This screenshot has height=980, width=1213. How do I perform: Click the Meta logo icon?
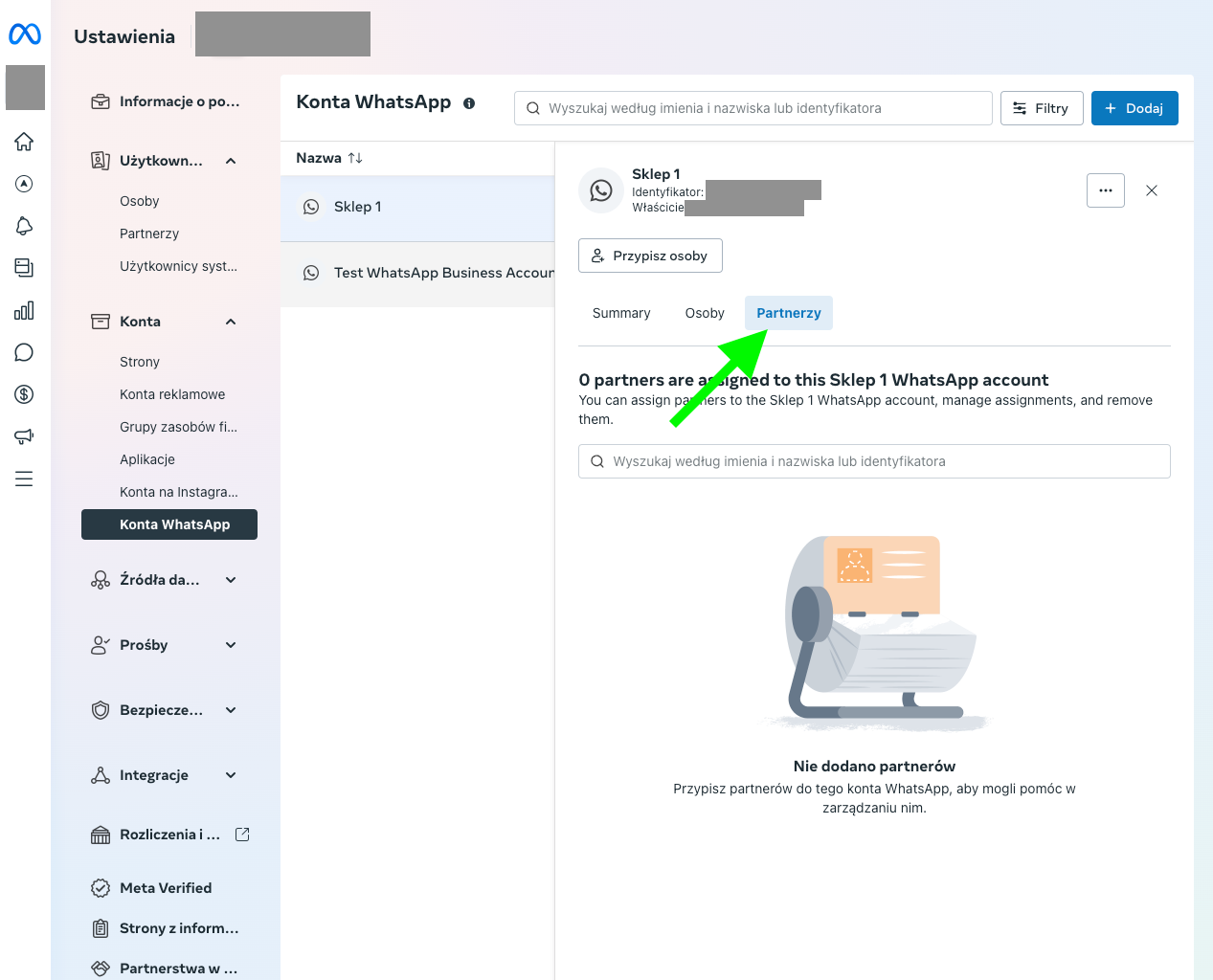coord(25,34)
